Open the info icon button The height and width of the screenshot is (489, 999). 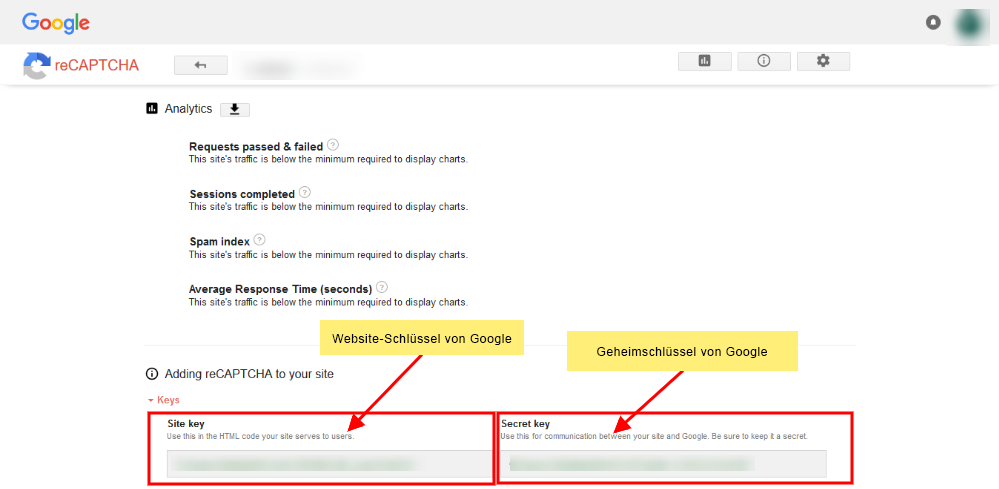pos(764,61)
